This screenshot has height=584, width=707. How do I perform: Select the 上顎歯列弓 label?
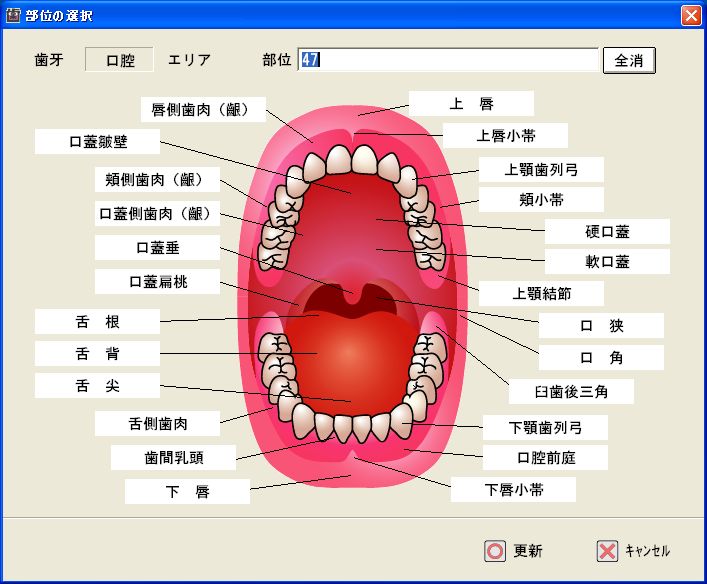point(541,170)
